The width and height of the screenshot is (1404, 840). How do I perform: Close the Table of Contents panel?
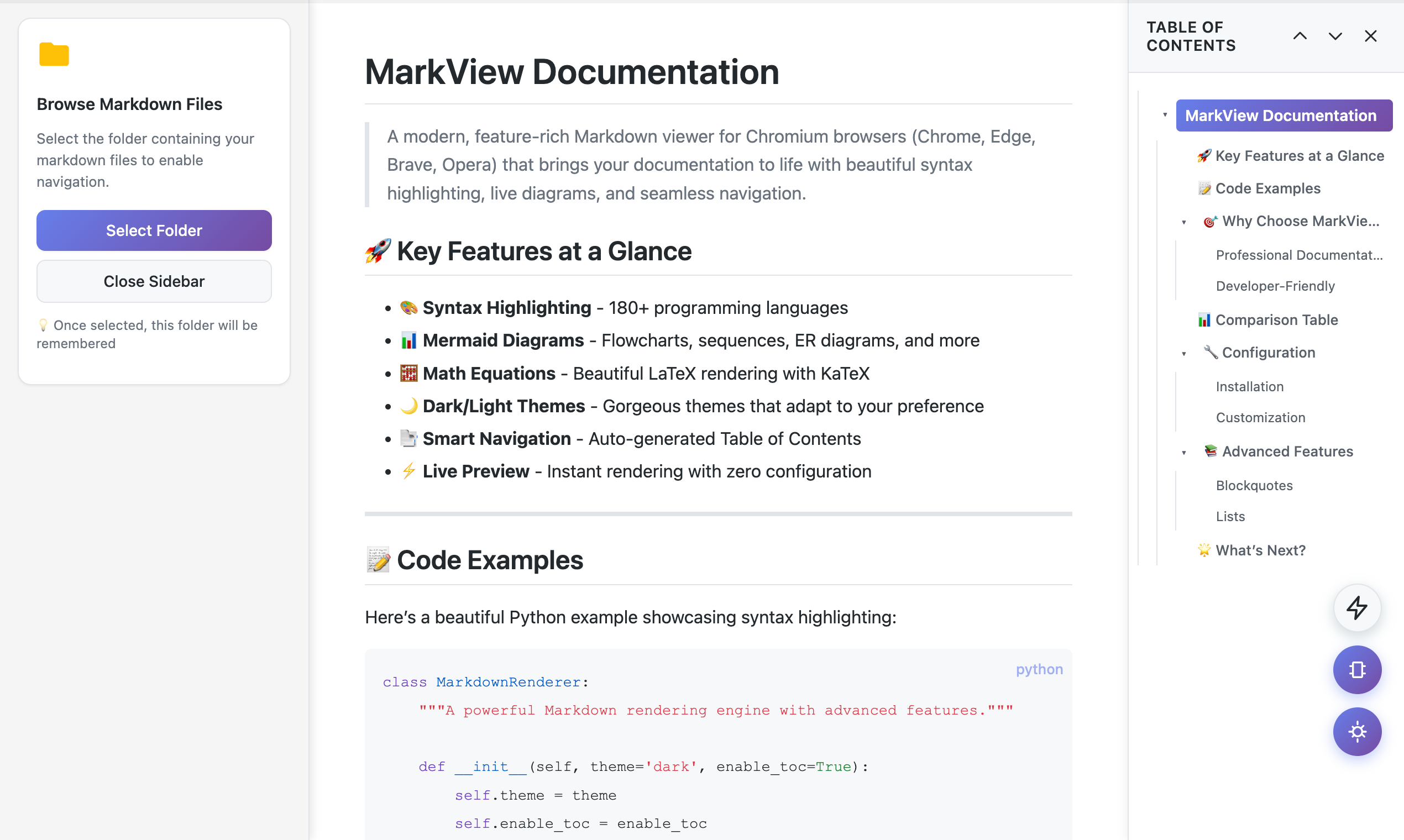click(x=1370, y=36)
